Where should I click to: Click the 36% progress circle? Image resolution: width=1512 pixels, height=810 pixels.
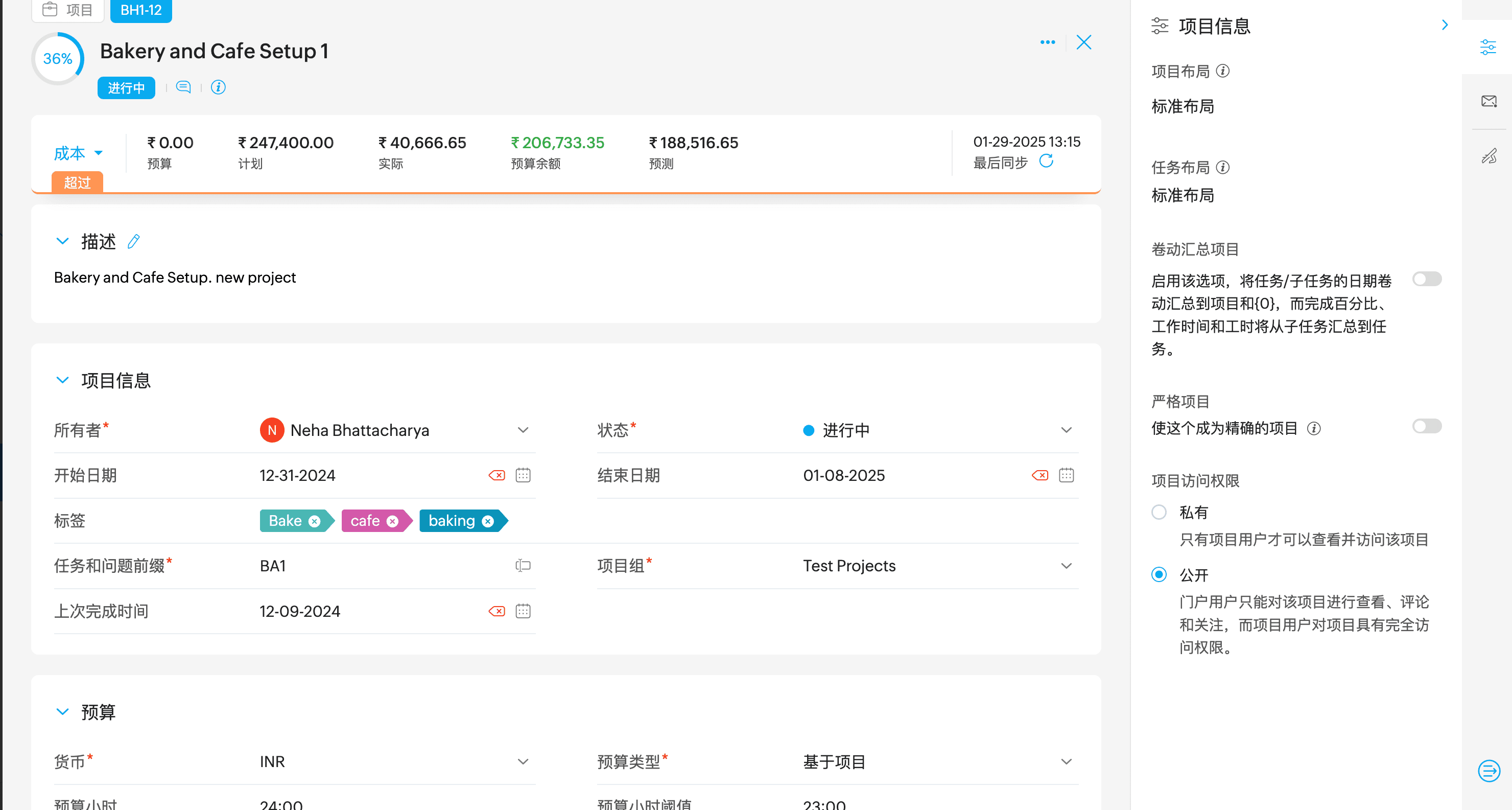[58, 59]
